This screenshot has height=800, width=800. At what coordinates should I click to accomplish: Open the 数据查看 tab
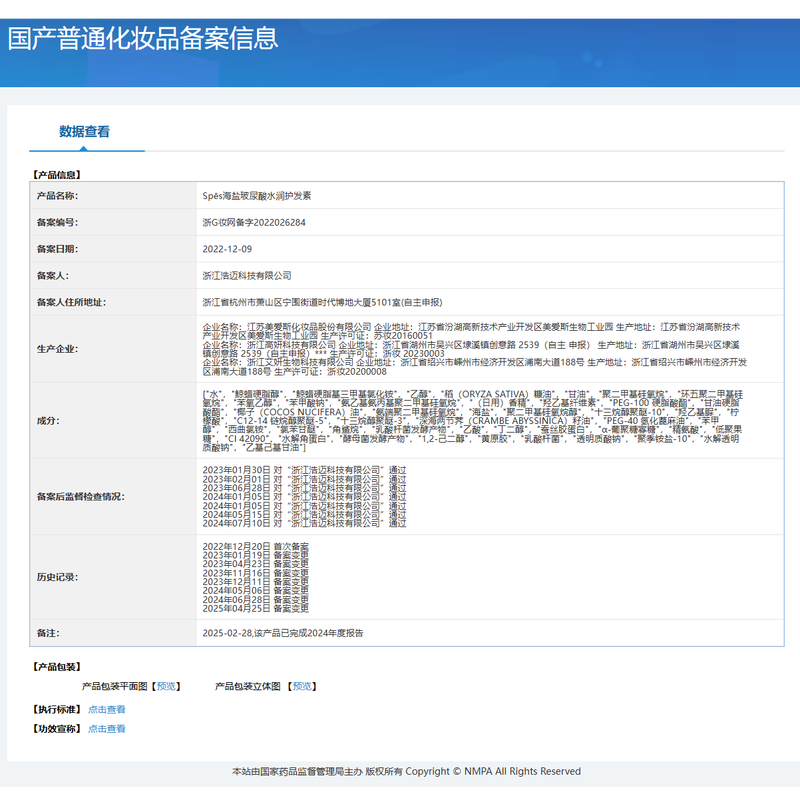tap(84, 131)
